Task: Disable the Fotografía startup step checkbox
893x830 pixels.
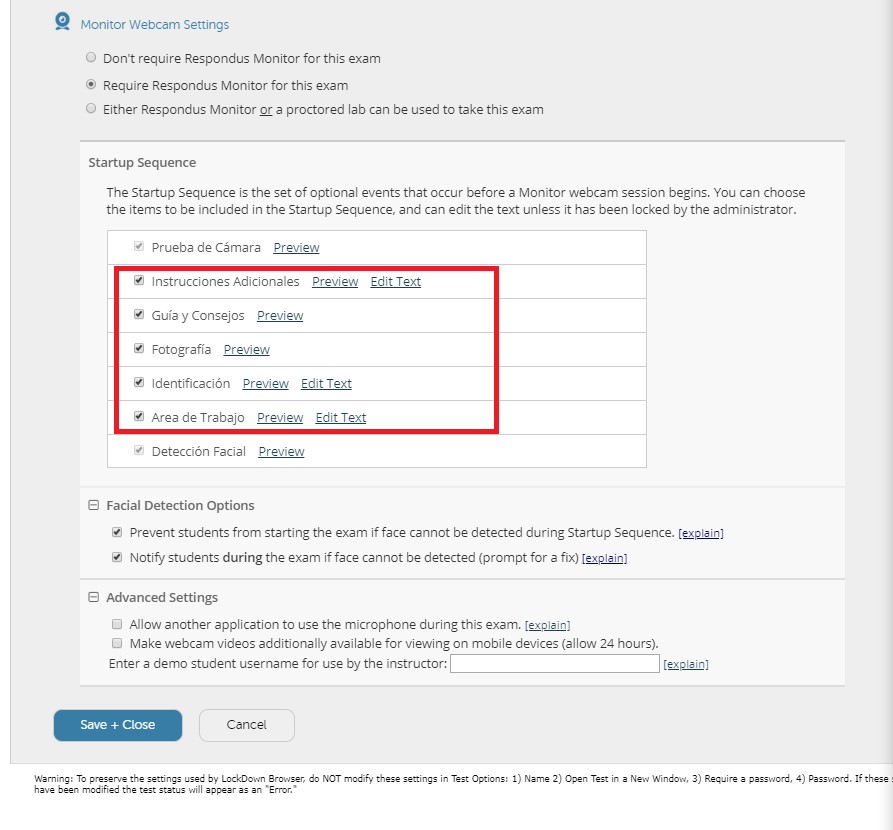Action: point(139,349)
